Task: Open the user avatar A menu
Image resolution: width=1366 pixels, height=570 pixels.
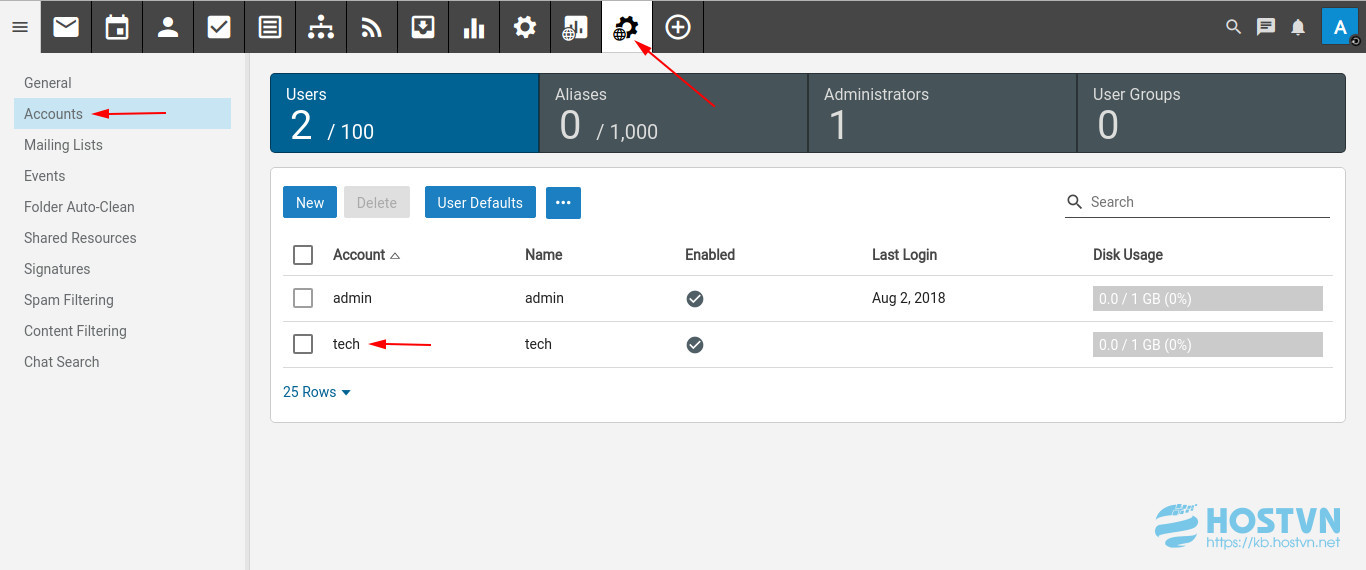Action: coord(1340,27)
